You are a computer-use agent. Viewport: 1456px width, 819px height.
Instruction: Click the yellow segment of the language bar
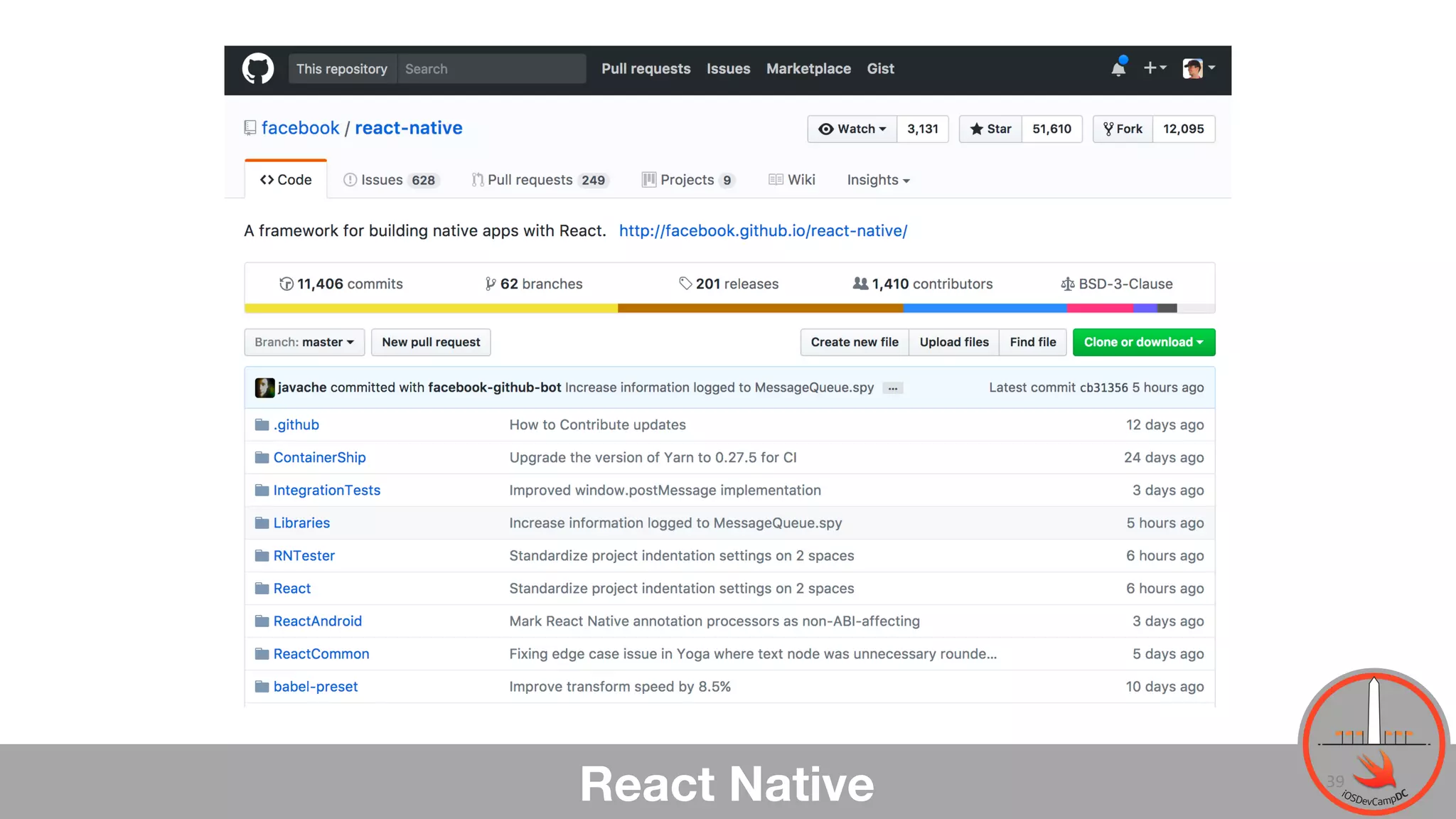click(x=431, y=309)
